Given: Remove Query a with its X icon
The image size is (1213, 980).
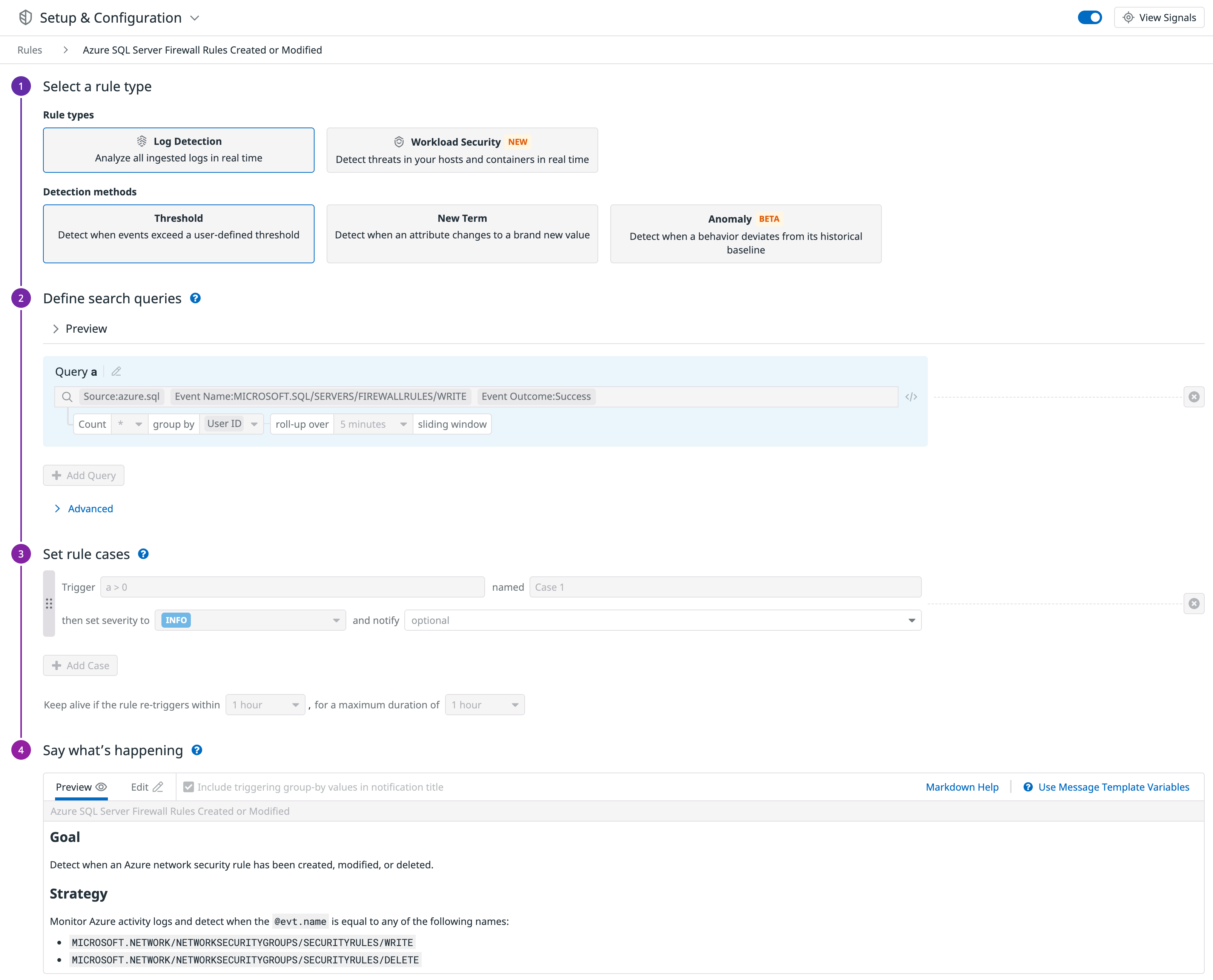Looking at the screenshot, I should pyautogui.click(x=1195, y=396).
